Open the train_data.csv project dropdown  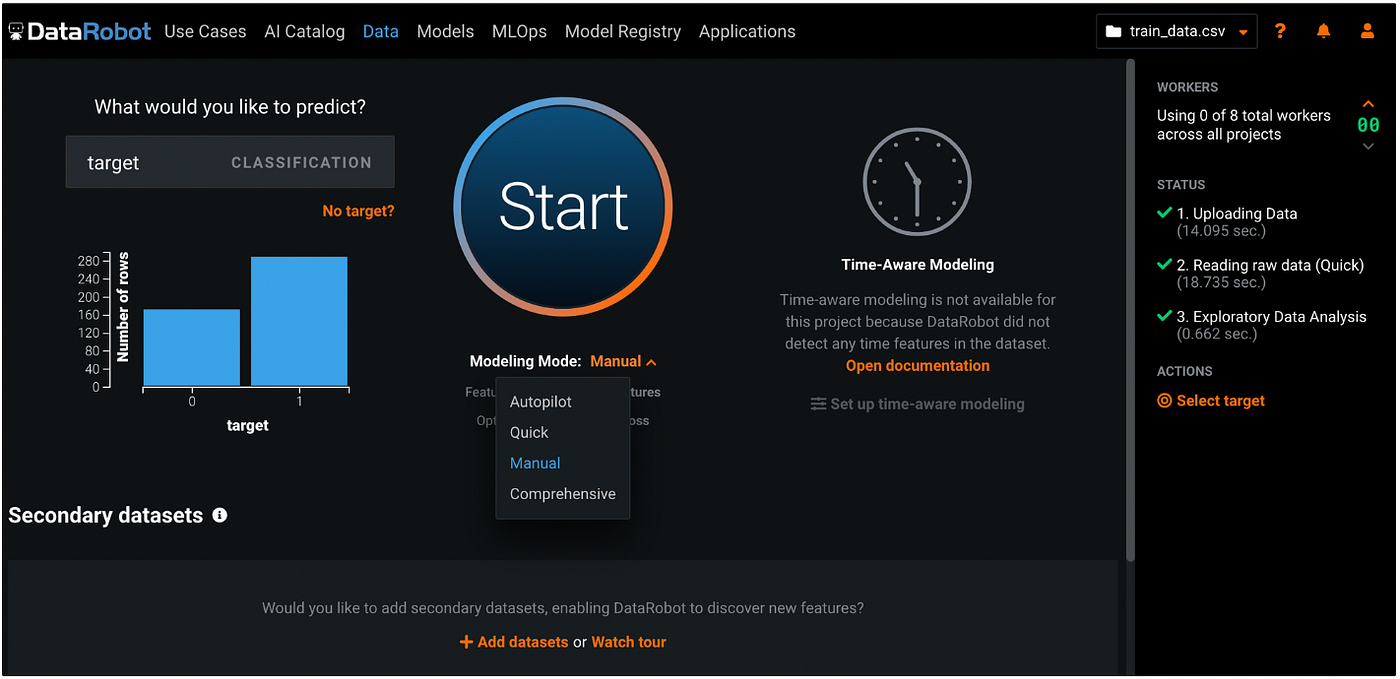[1177, 31]
